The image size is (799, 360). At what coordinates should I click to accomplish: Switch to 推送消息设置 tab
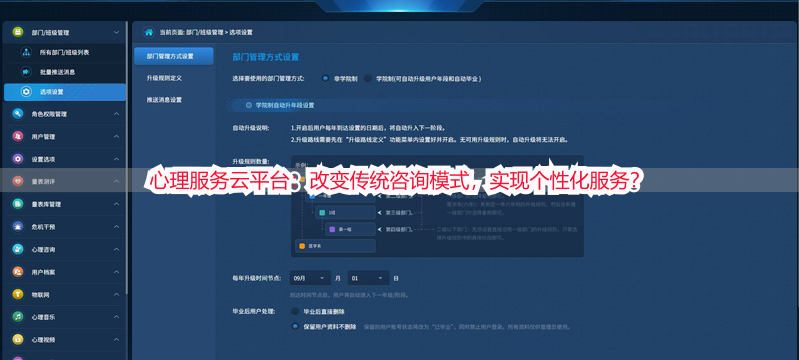pos(164,100)
